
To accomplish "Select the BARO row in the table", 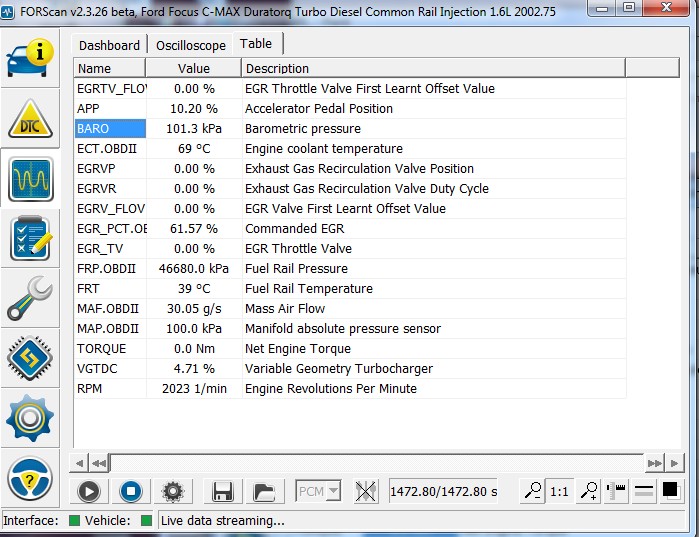I will [110, 129].
